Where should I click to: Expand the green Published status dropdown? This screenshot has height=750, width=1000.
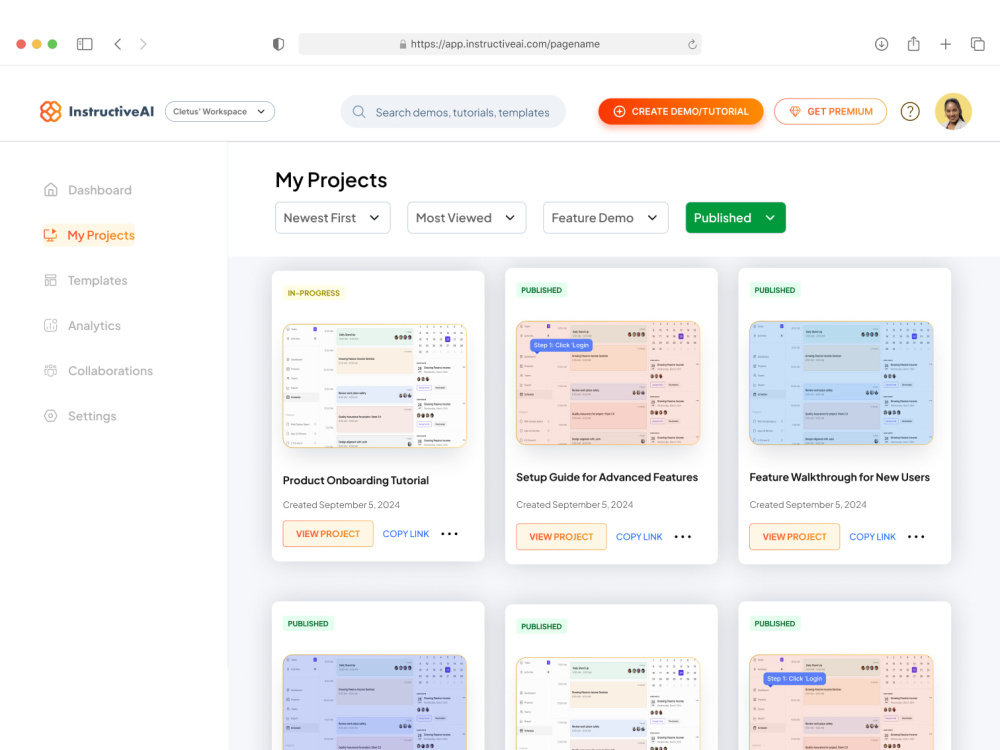coord(735,218)
